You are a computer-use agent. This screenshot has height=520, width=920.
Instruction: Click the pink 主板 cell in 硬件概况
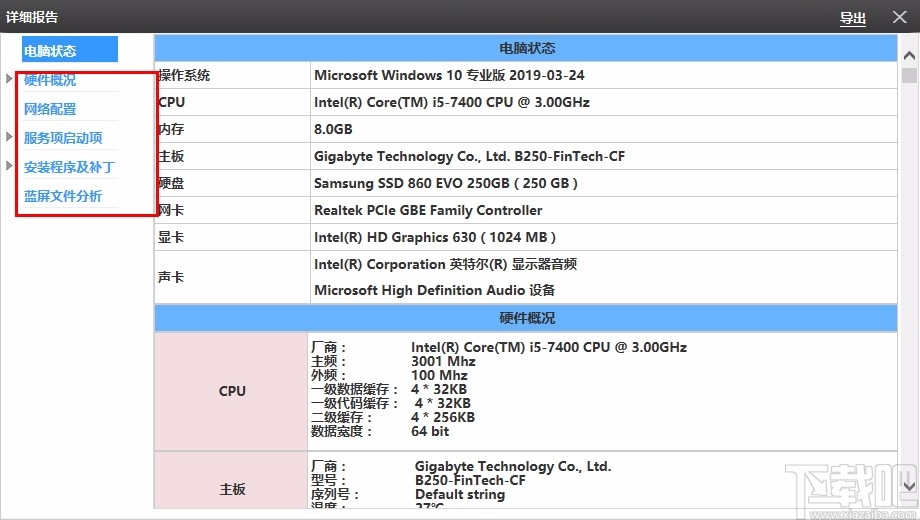pos(231,481)
